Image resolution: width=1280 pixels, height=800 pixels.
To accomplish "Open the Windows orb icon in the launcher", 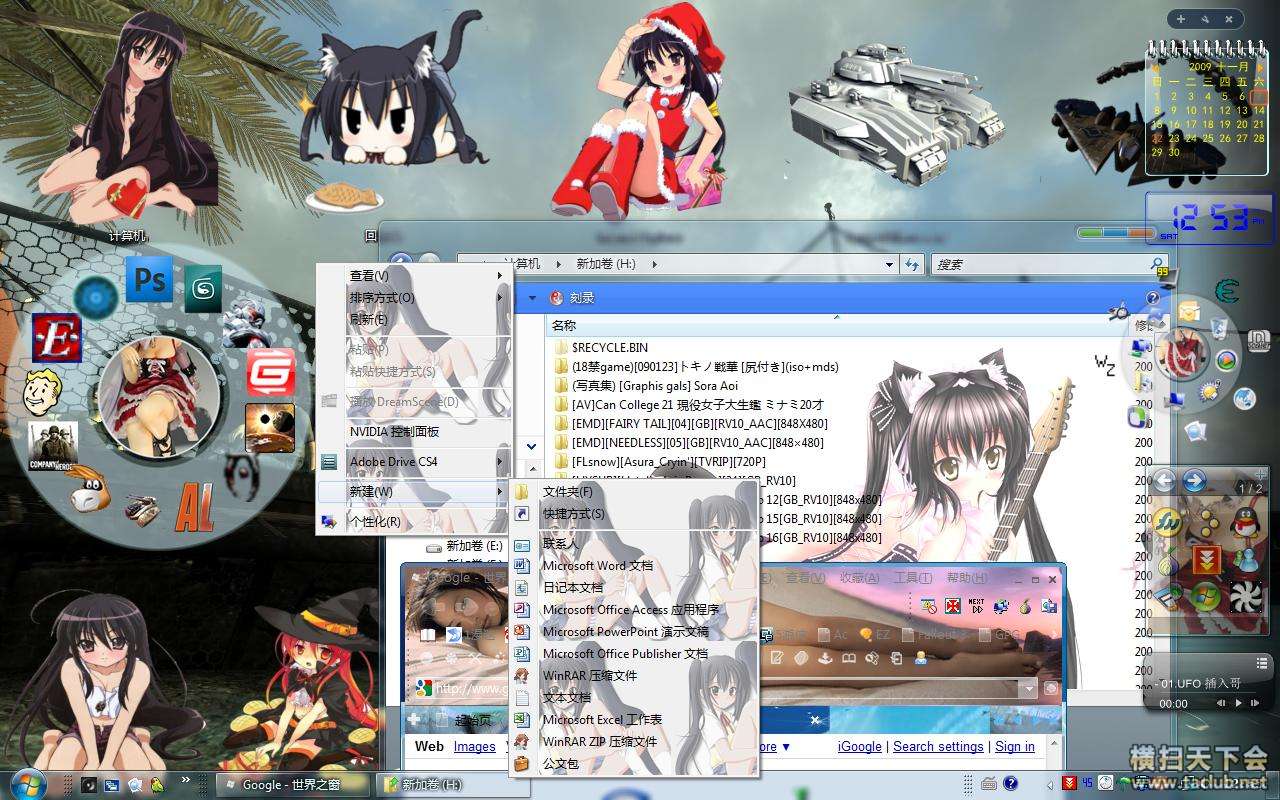I will tap(1206, 597).
